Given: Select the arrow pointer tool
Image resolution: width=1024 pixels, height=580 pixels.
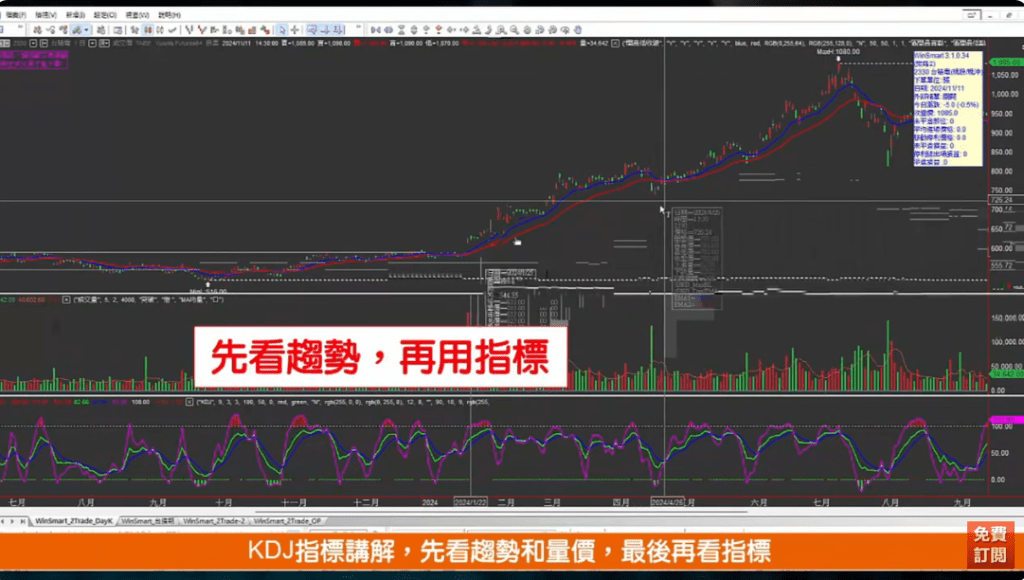Looking at the screenshot, I should click(282, 29).
